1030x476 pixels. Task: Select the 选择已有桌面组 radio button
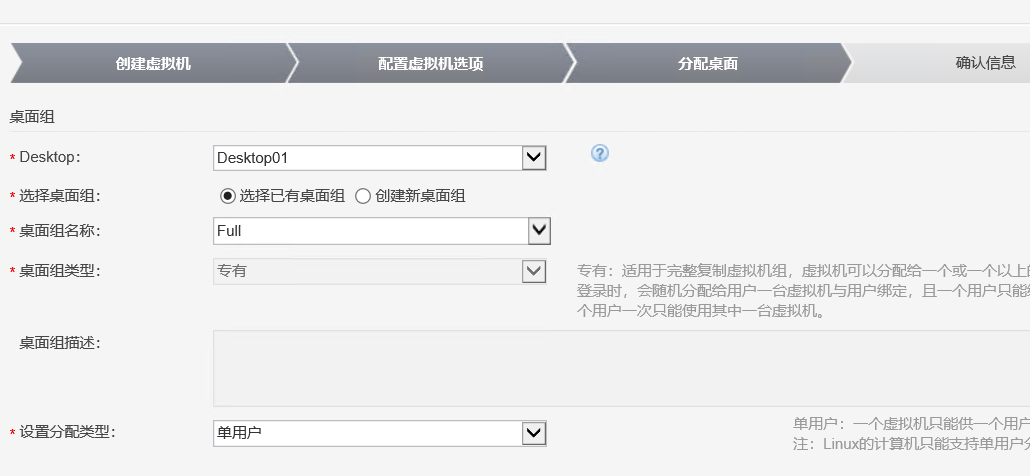(227, 196)
